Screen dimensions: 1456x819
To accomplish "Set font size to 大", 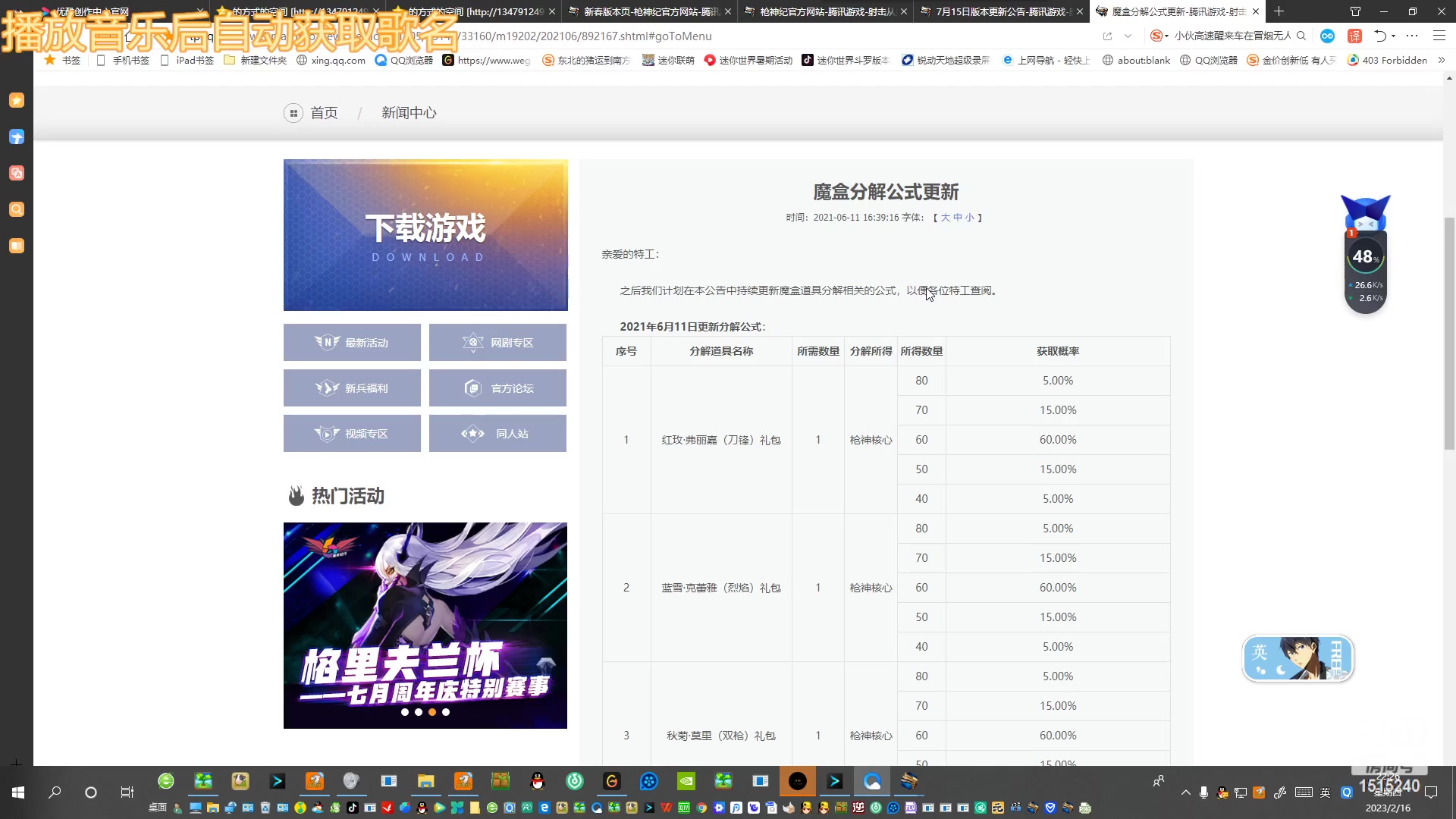I will 945,218.
